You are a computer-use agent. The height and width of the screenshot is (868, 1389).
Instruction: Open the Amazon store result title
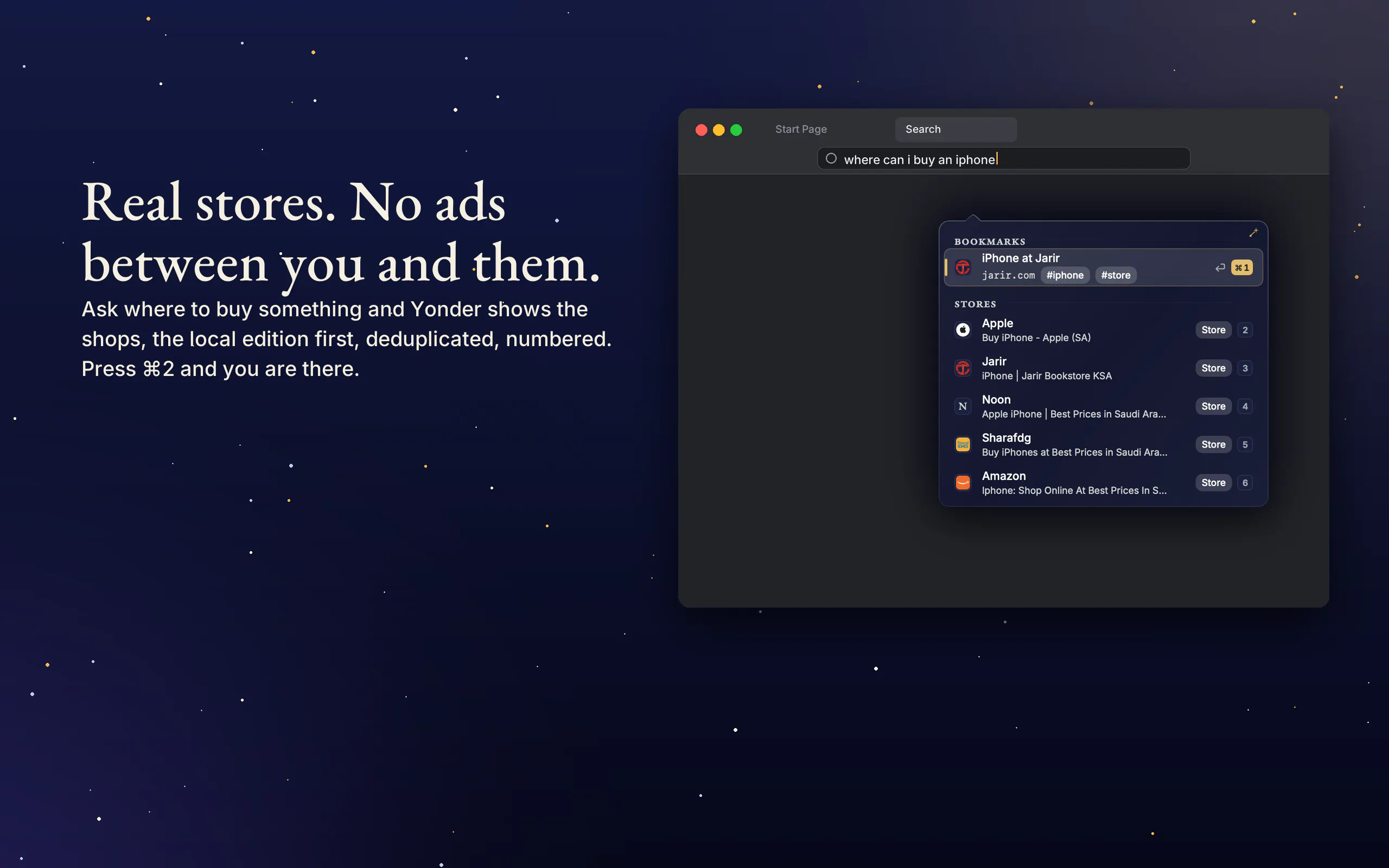point(1003,476)
